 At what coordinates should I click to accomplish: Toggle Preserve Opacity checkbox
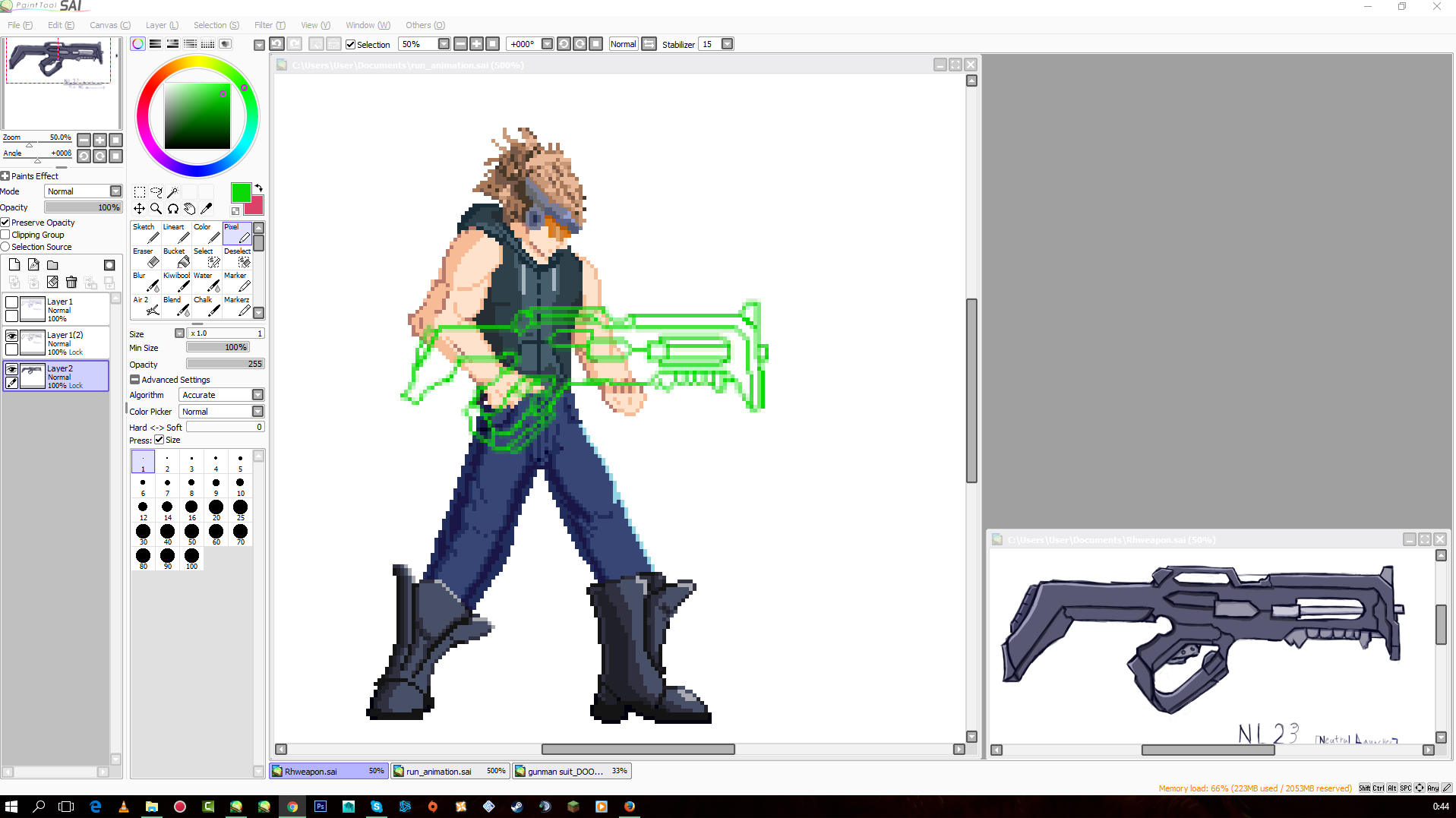[5, 223]
